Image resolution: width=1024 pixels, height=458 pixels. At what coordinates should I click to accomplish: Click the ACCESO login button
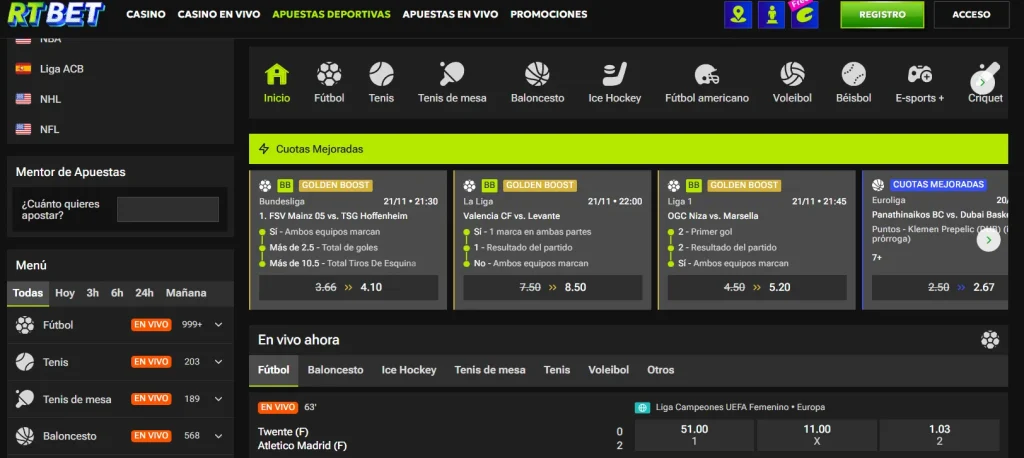[971, 14]
